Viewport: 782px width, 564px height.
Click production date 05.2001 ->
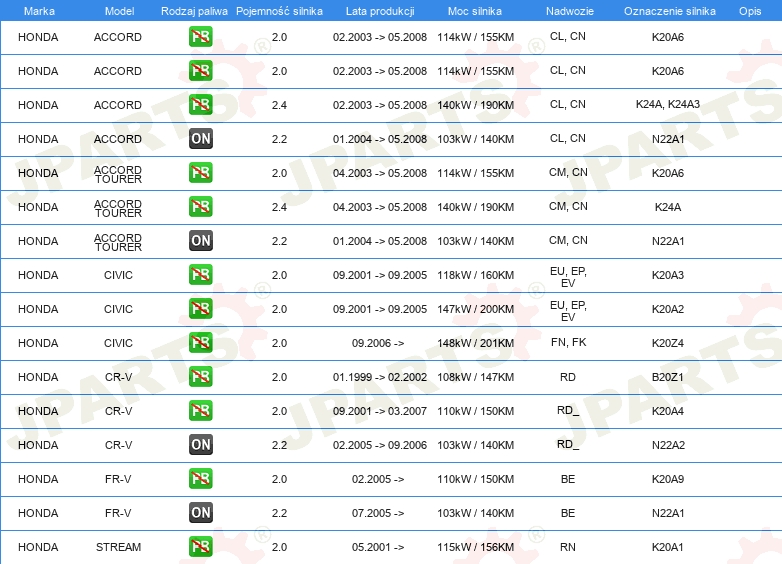[378, 547]
